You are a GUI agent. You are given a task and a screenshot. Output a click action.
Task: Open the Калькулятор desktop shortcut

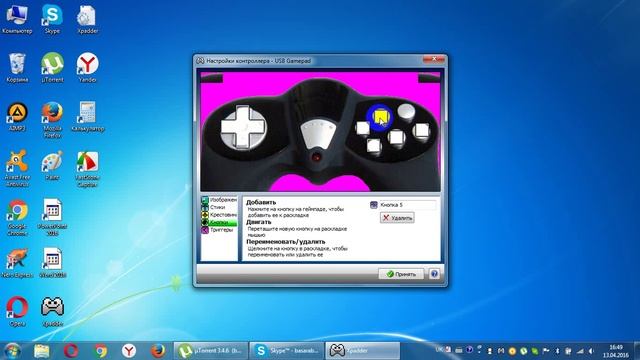(x=87, y=117)
